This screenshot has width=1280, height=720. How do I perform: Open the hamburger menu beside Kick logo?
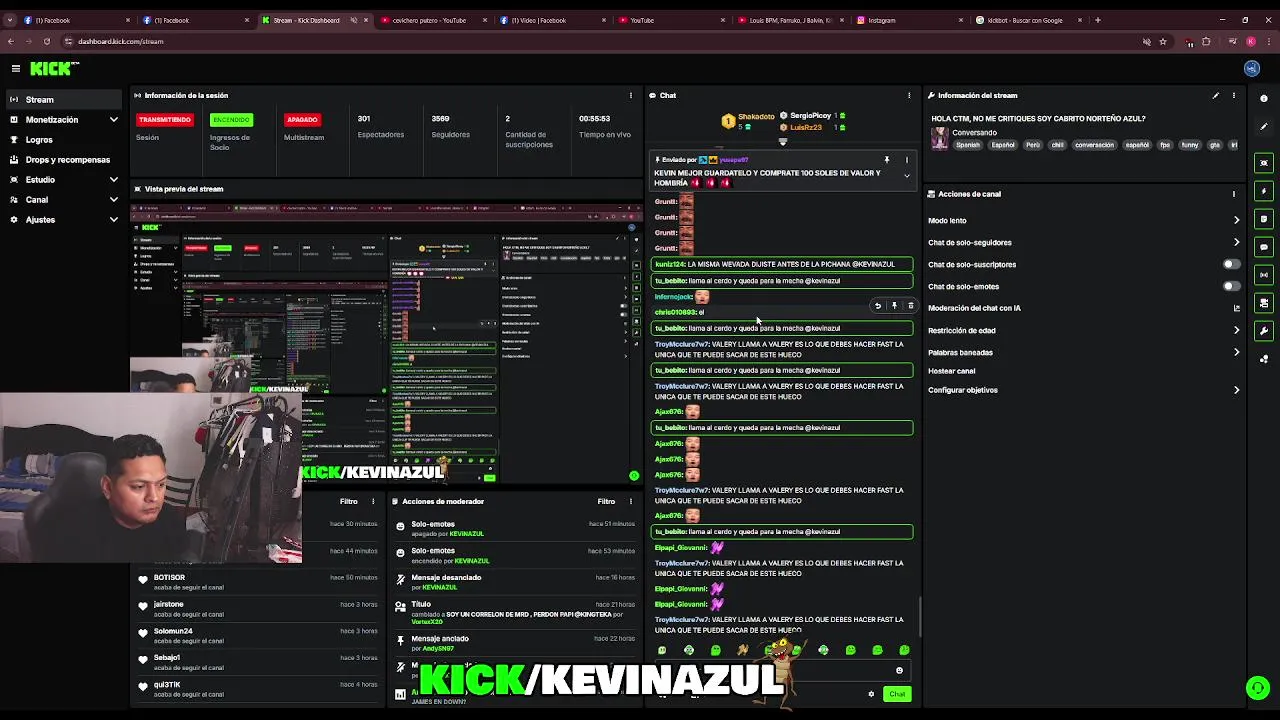pyautogui.click(x=16, y=68)
